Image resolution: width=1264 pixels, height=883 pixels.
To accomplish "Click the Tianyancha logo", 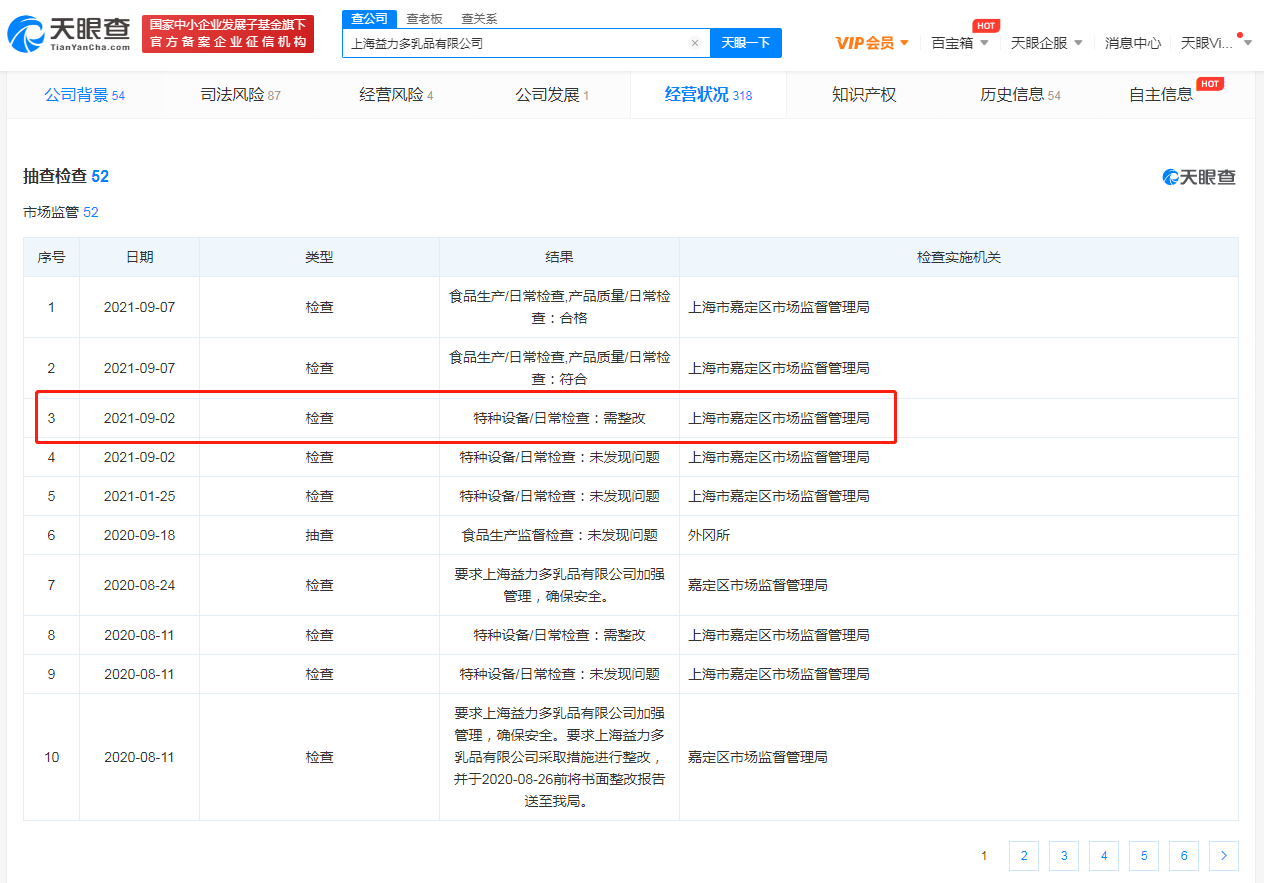I will pyautogui.click(x=68, y=35).
